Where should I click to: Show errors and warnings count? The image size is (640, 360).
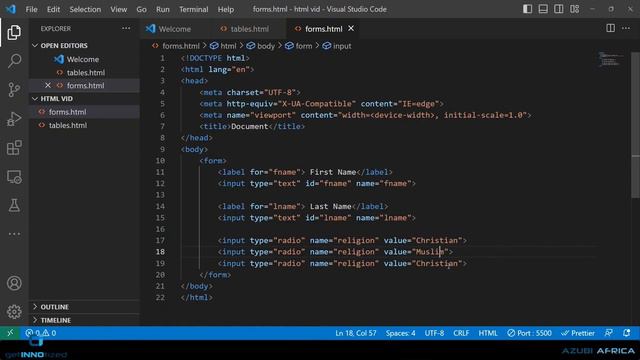(41, 333)
